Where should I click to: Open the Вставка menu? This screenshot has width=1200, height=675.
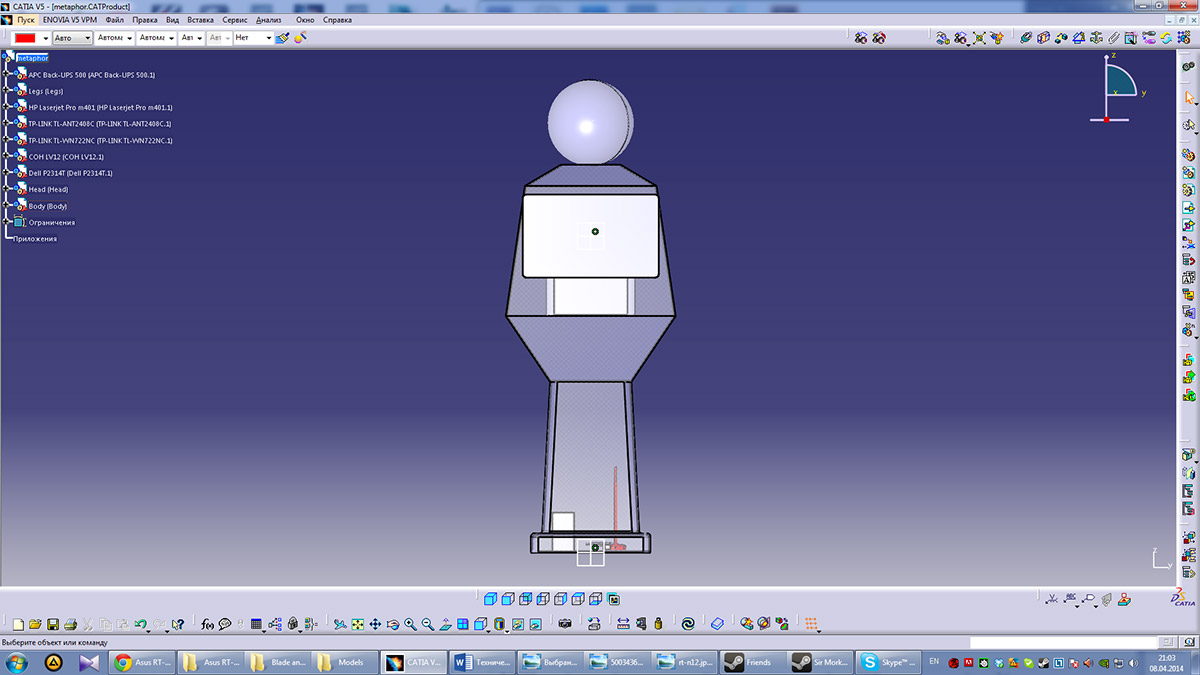pos(200,20)
